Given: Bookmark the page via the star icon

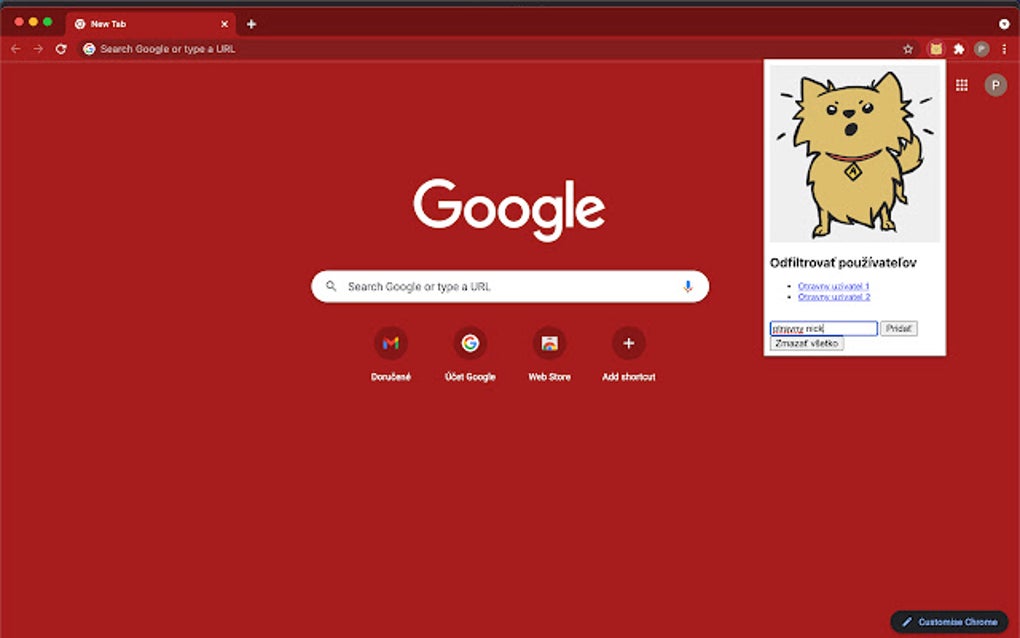Looking at the screenshot, I should [906, 48].
